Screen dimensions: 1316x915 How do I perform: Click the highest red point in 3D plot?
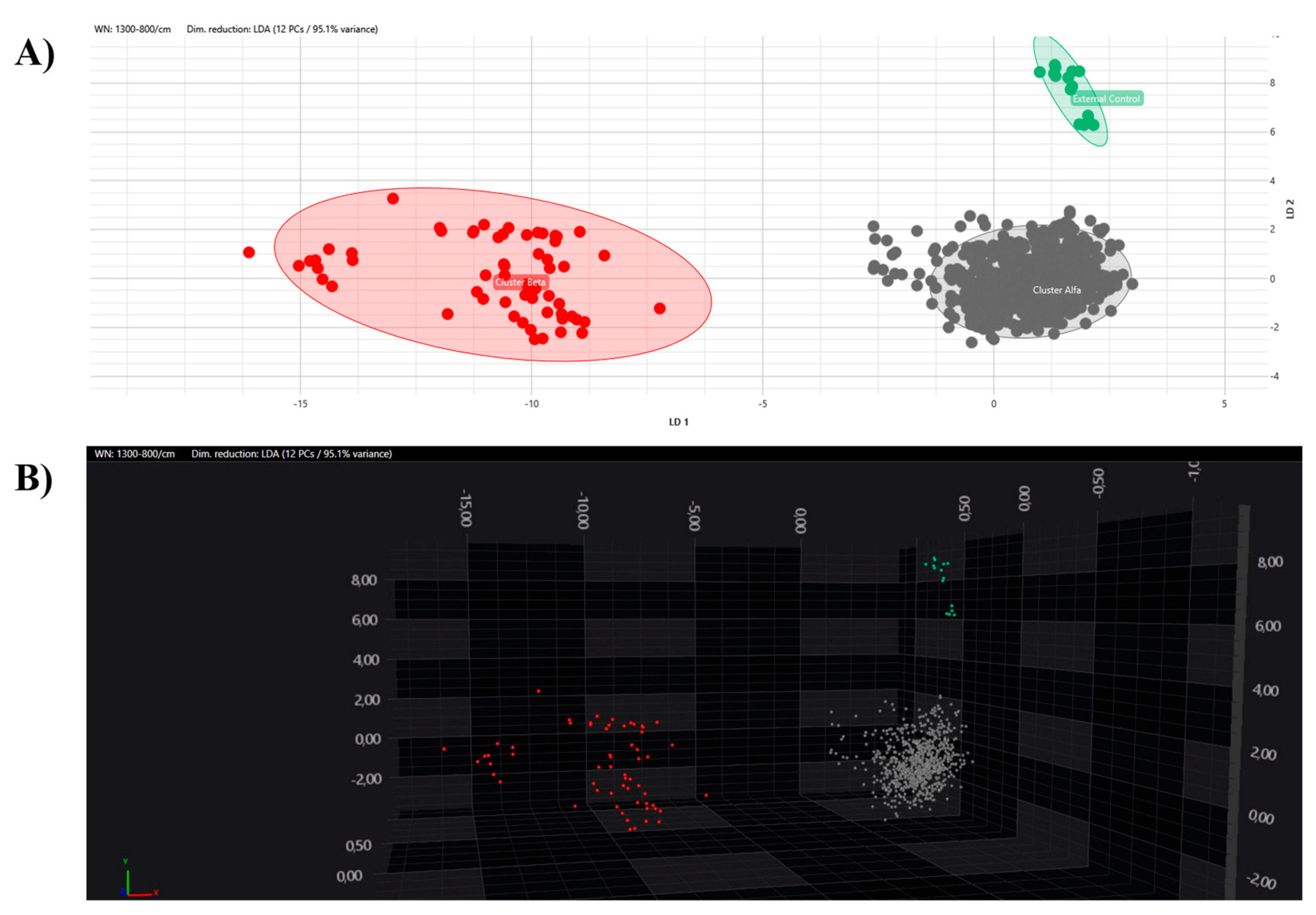(x=538, y=691)
